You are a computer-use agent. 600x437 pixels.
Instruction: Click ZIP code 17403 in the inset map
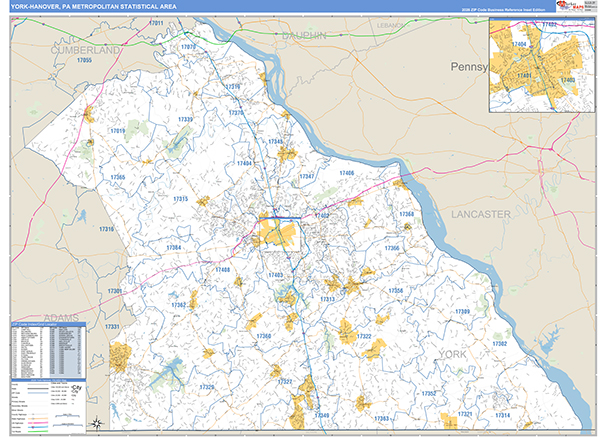[x=567, y=79]
